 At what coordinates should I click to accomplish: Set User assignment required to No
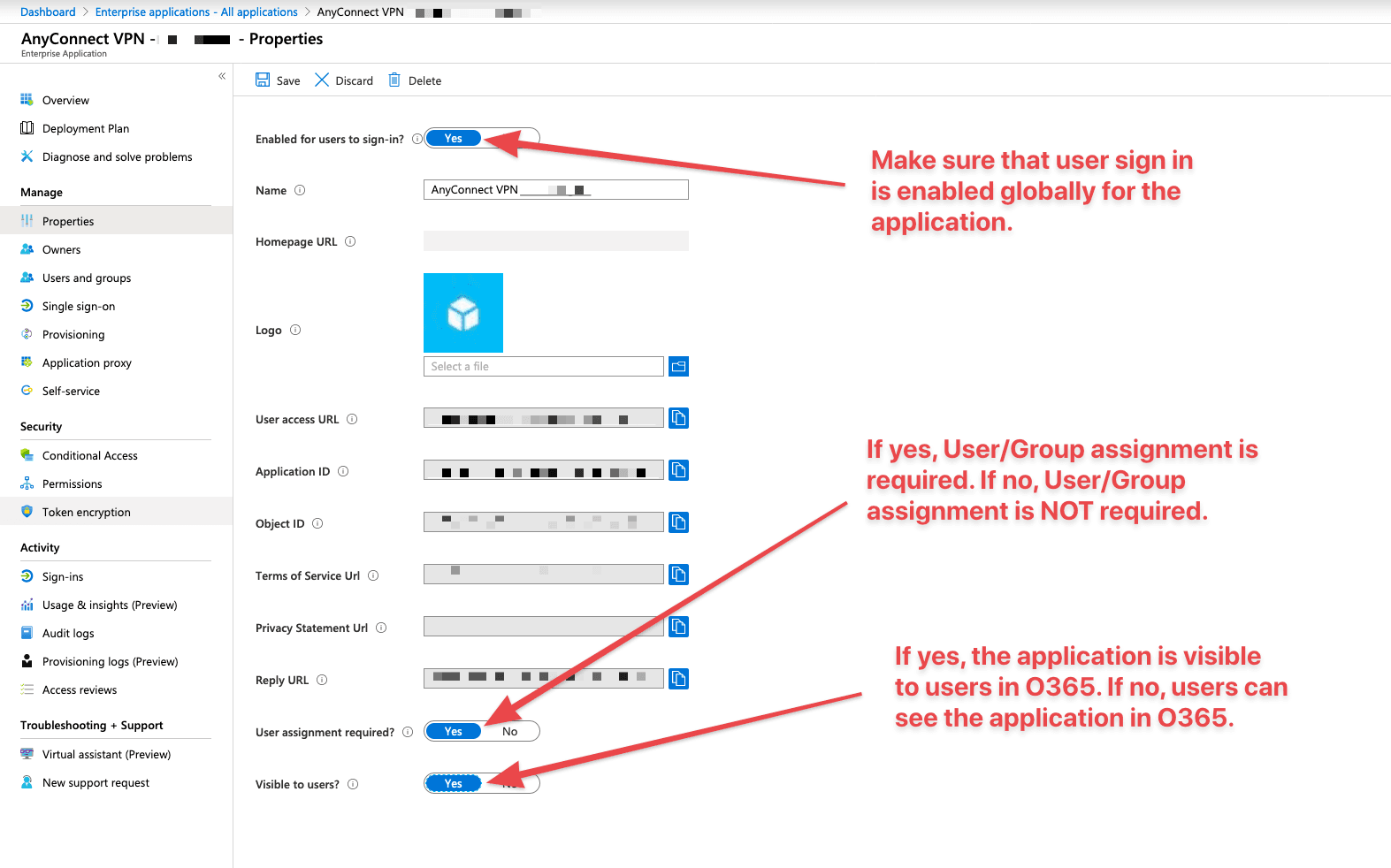click(510, 731)
